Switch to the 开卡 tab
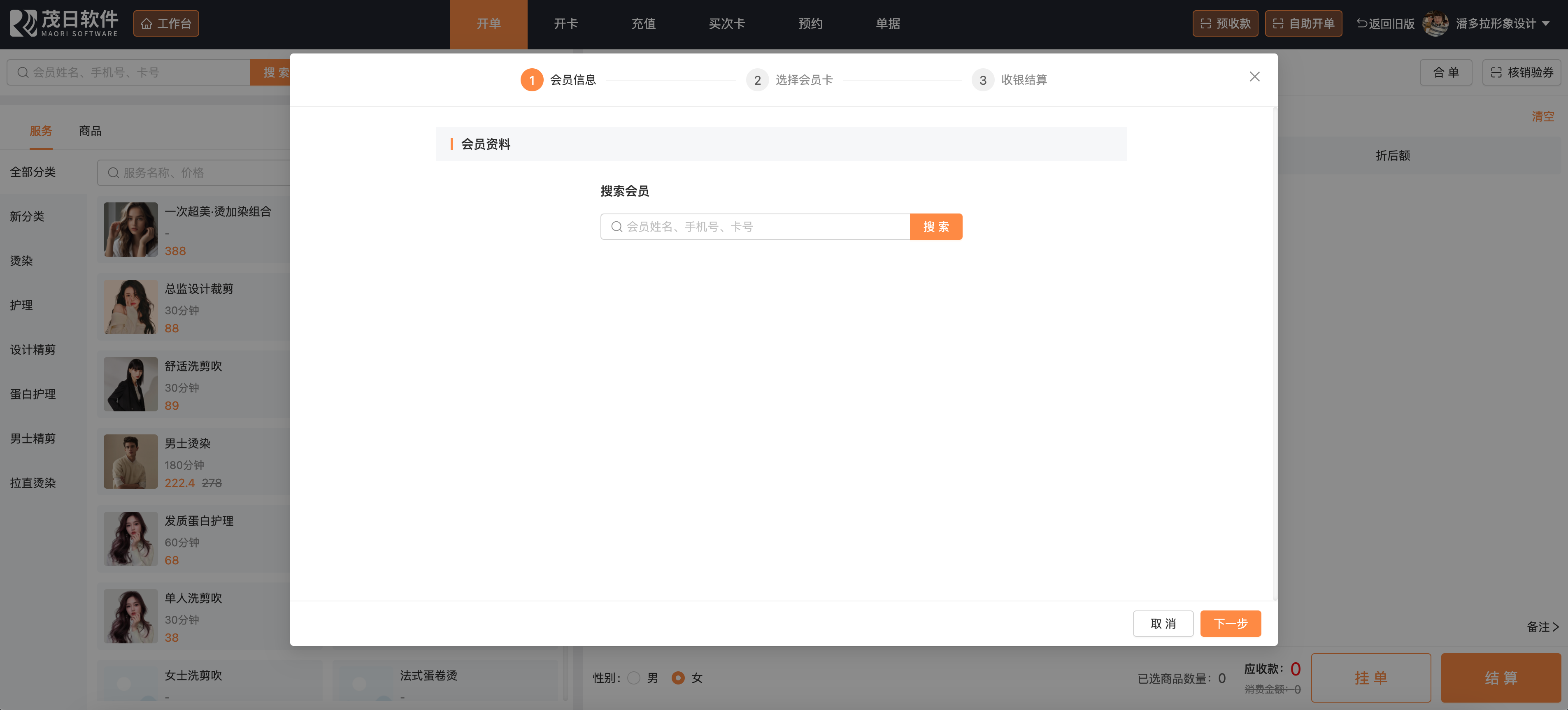This screenshot has height=710, width=1568. tap(565, 24)
